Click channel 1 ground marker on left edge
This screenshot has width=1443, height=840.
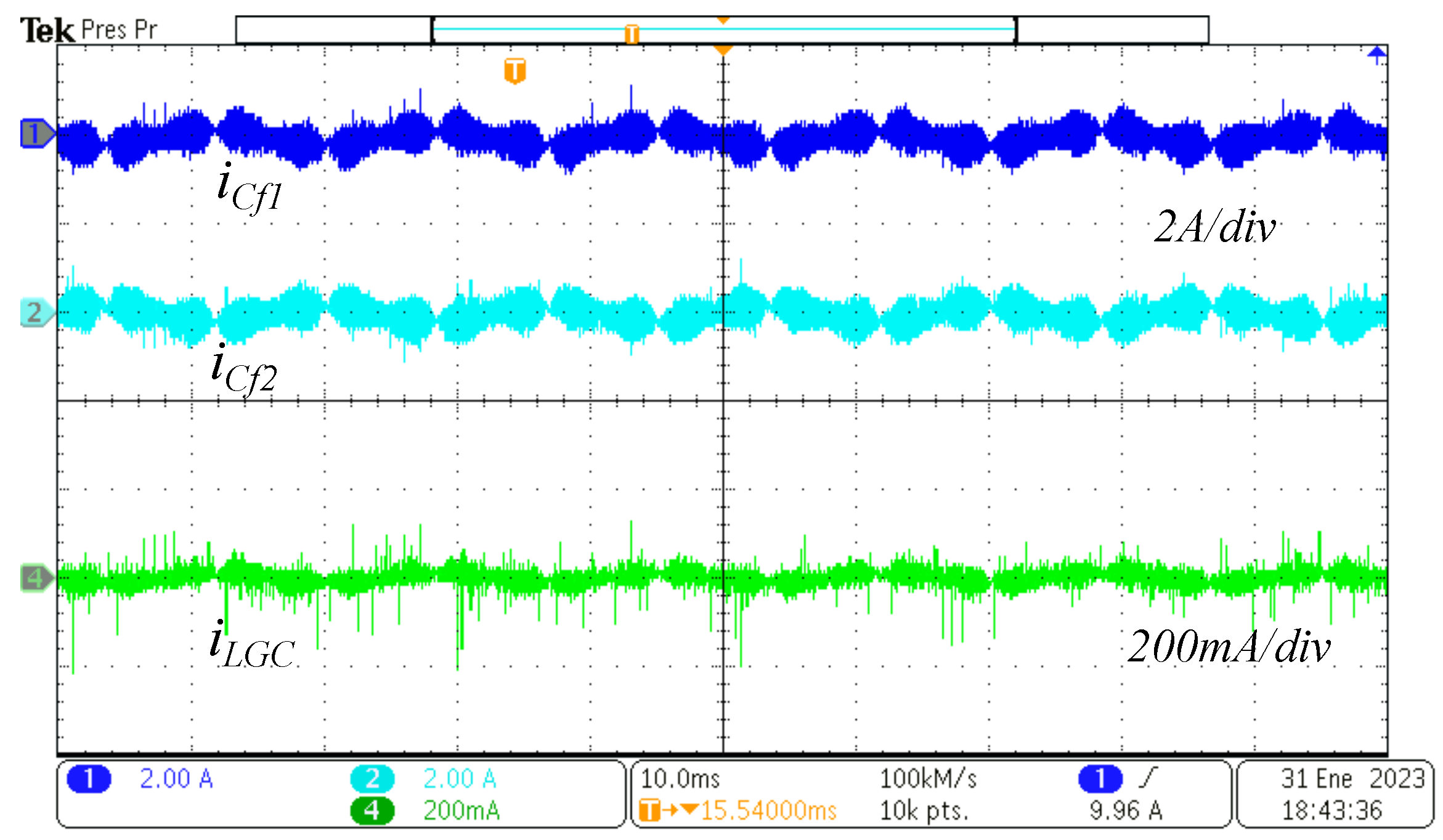pyautogui.click(x=35, y=134)
